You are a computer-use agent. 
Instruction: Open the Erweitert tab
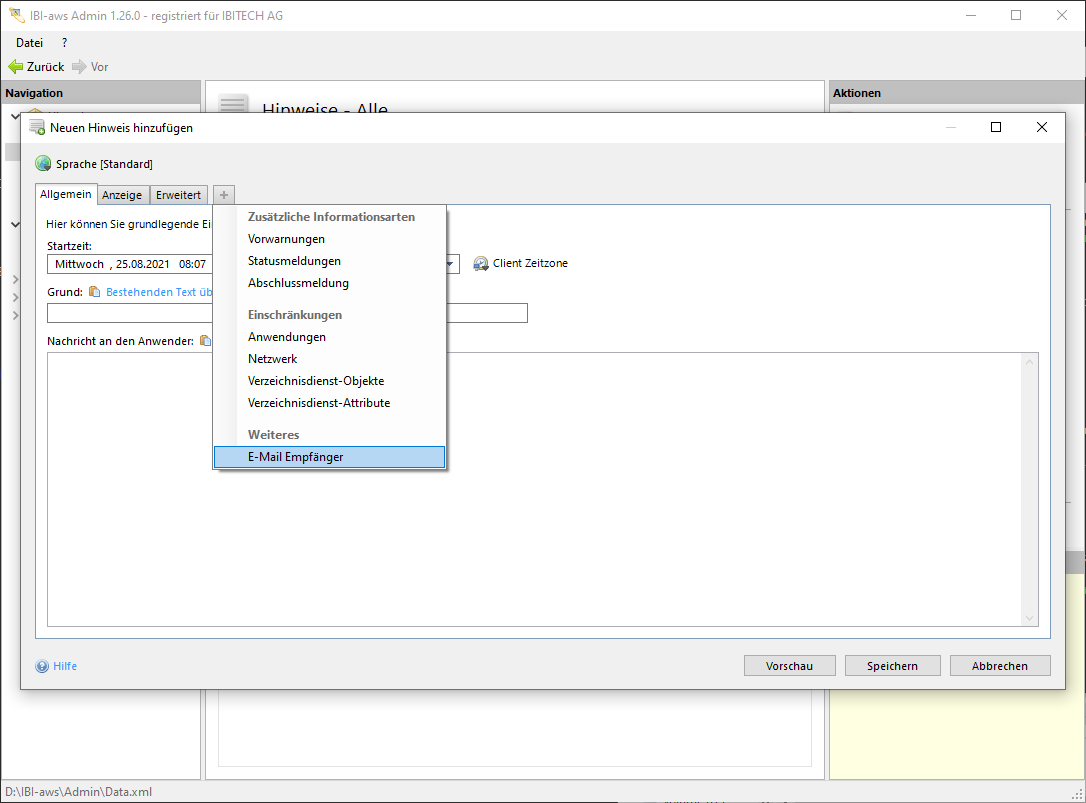coord(178,195)
